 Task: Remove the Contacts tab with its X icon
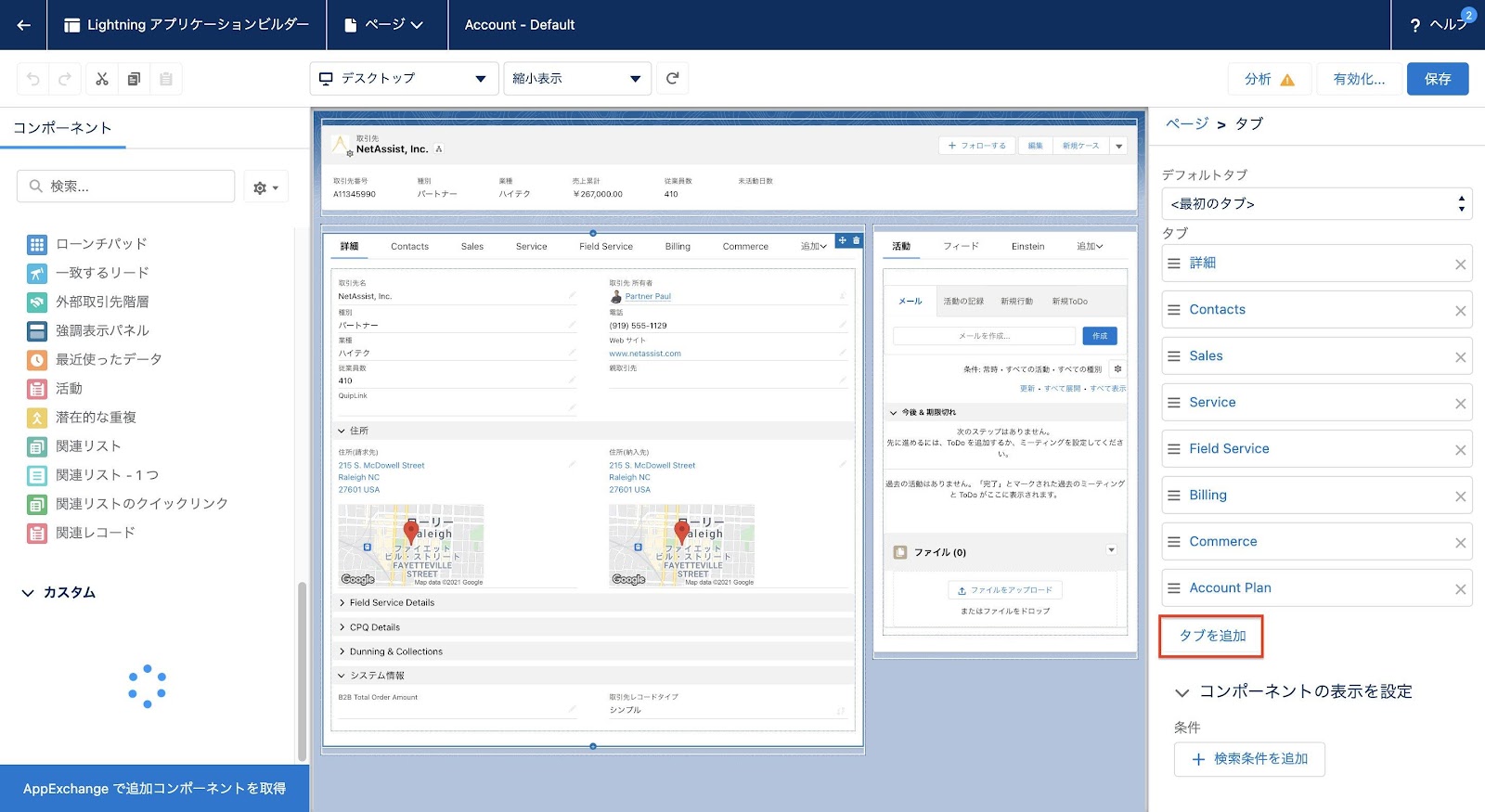click(1460, 311)
